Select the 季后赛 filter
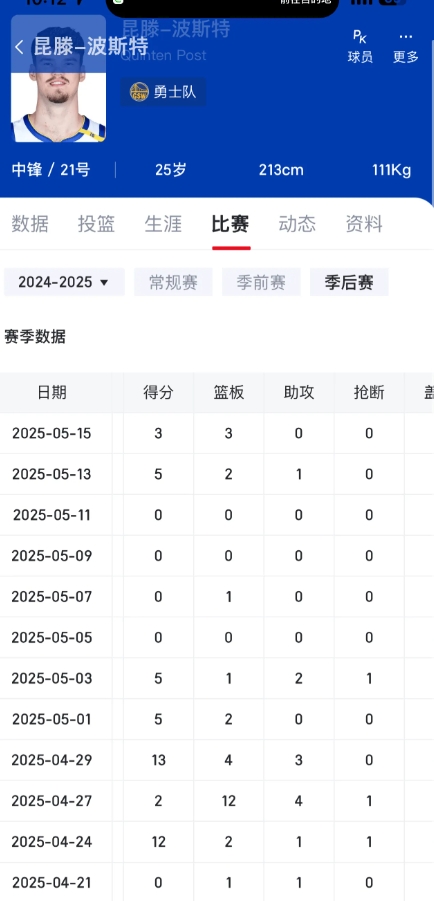Screen dimensions: 434x901 [349, 282]
